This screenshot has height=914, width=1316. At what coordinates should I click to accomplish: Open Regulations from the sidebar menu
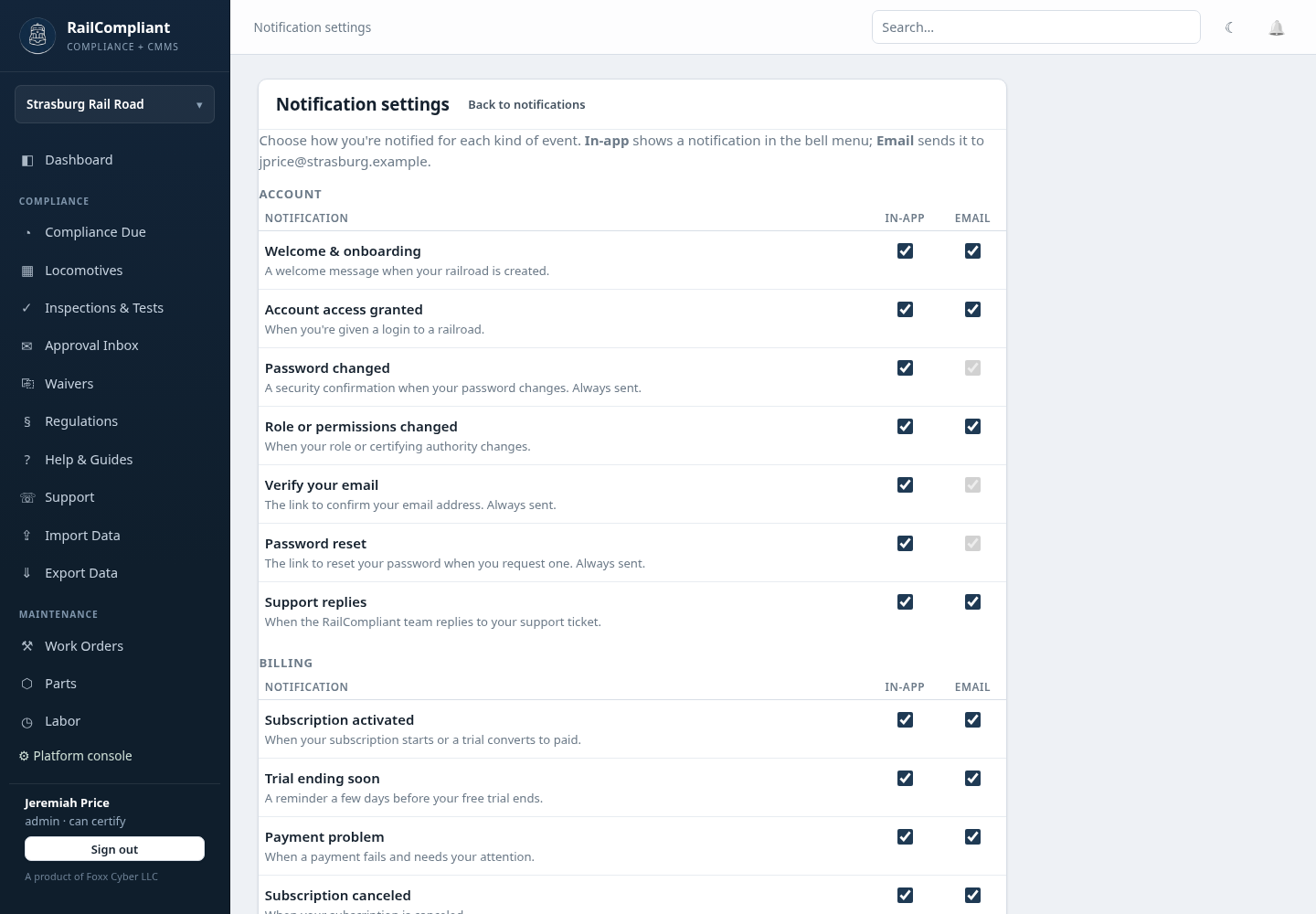pyautogui.click(x=115, y=421)
